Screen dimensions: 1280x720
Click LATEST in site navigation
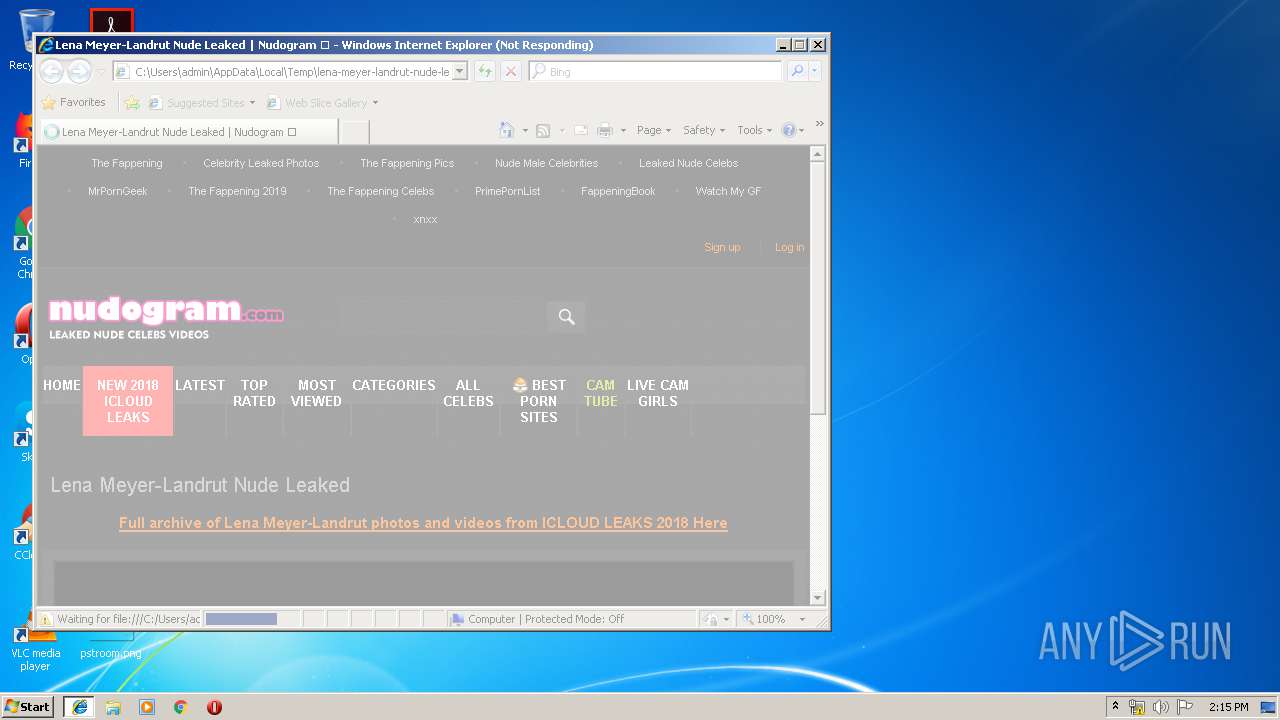[x=200, y=385]
